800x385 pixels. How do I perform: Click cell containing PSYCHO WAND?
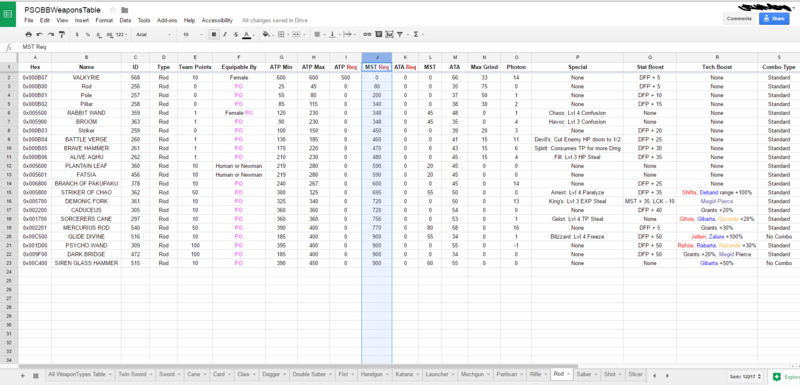point(86,245)
